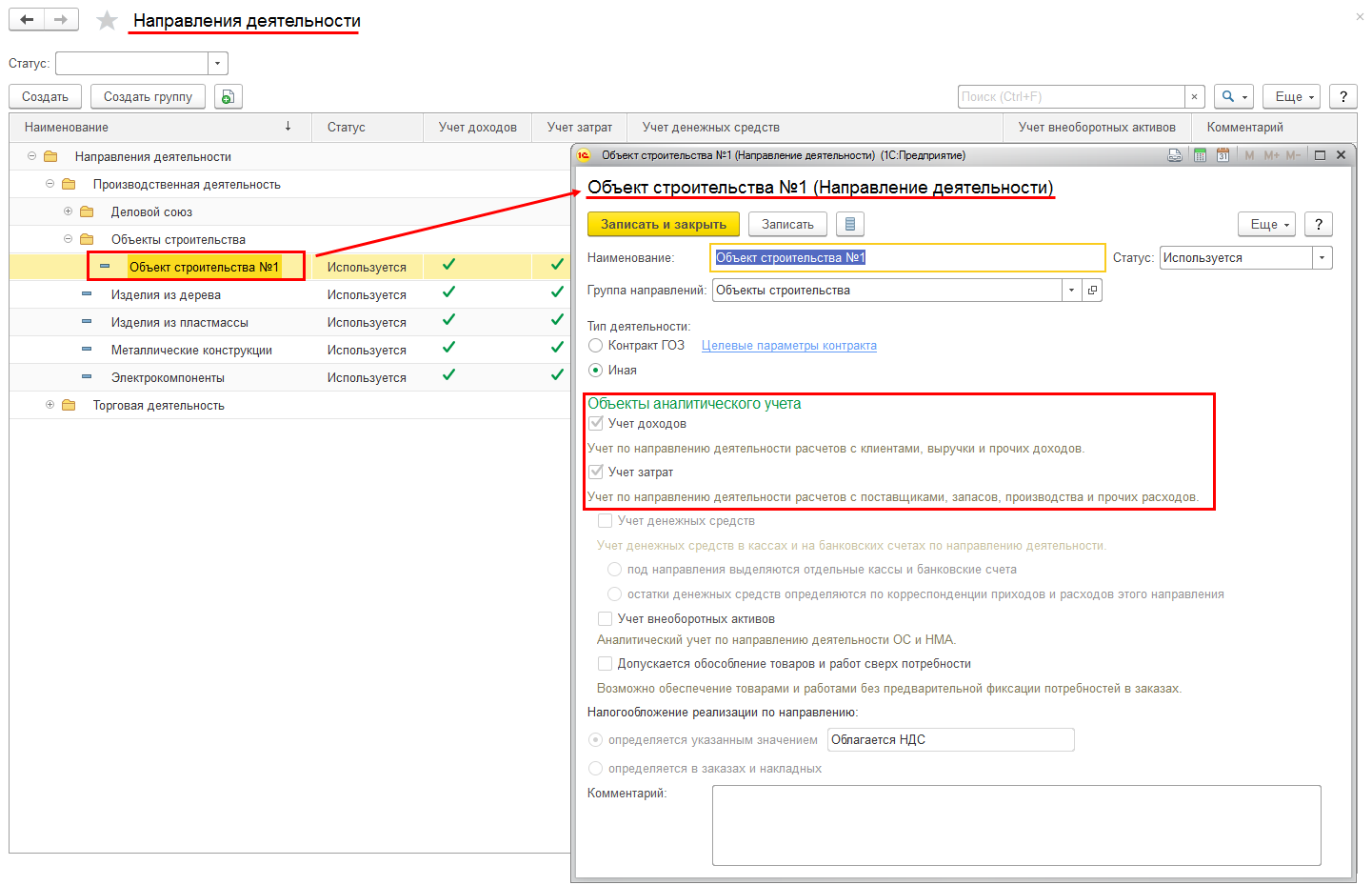This screenshot has width=1372, height=885.
Task: Click the Наименование input field in dialog
Action: pos(908,257)
